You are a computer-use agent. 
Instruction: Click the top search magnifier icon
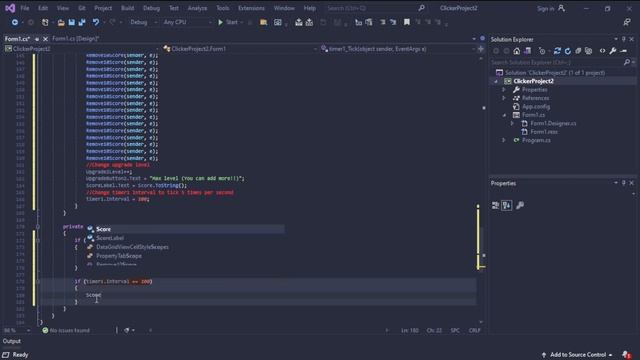point(421,8)
